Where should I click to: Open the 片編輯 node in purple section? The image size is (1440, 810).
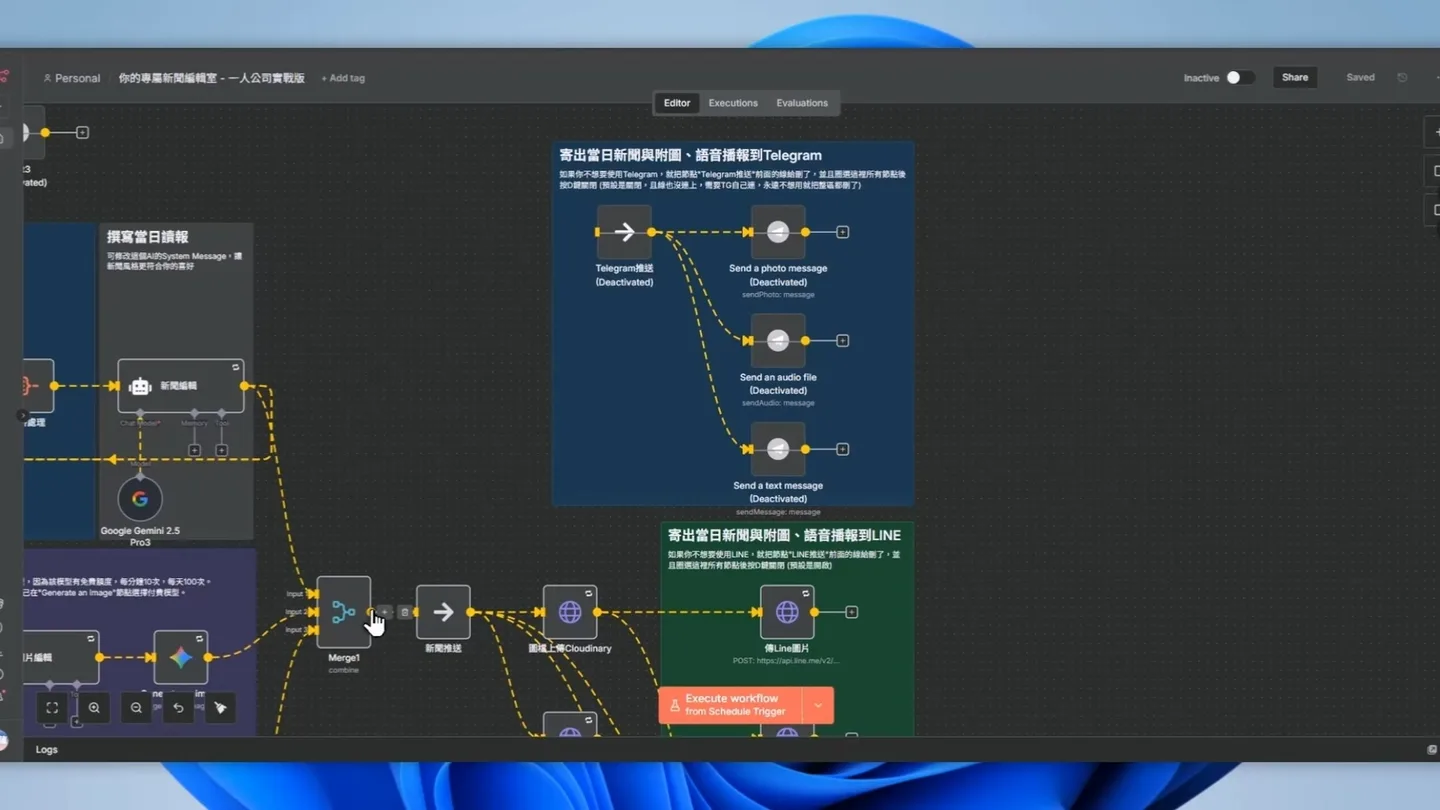(x=60, y=657)
